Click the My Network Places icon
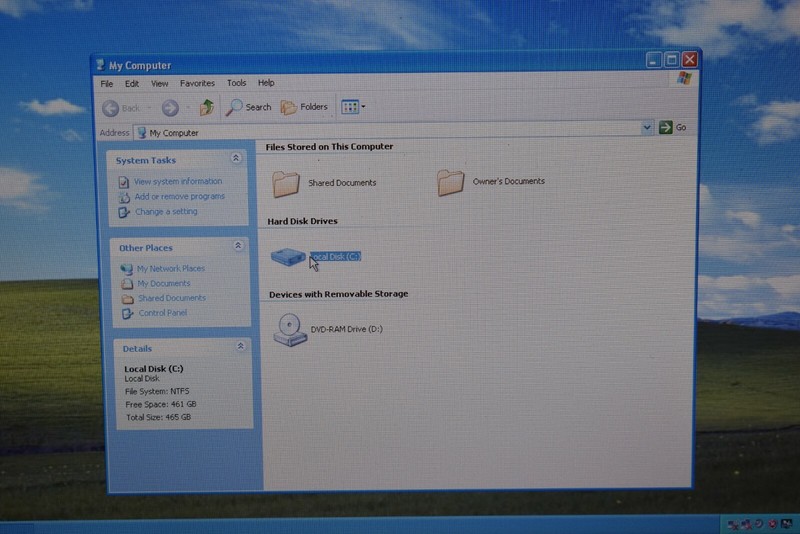800x534 pixels. (x=127, y=269)
